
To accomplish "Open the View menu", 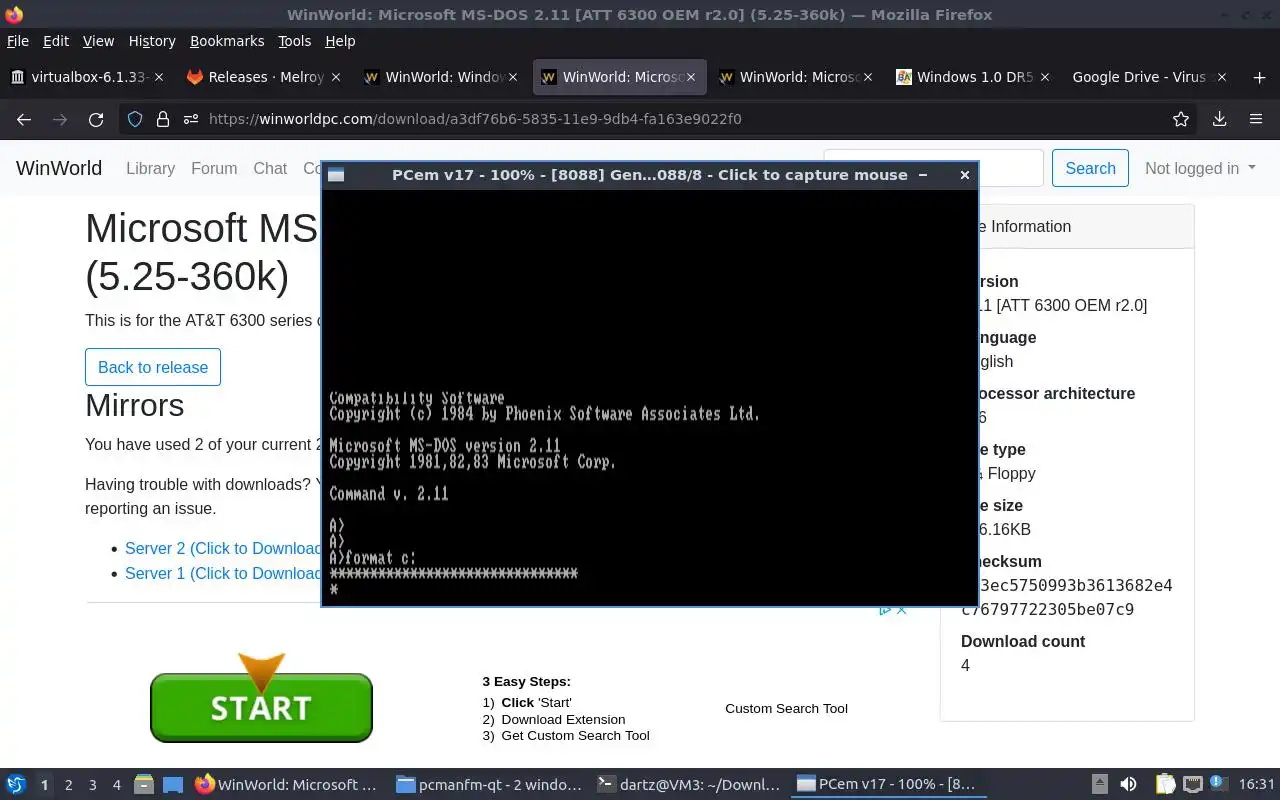I will point(98,41).
